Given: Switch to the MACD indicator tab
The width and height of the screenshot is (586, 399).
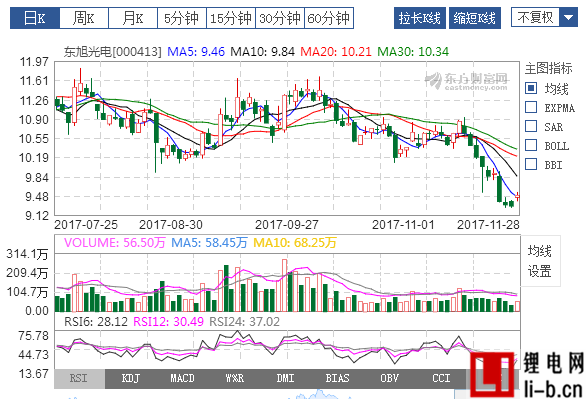Looking at the screenshot, I should tap(182, 378).
